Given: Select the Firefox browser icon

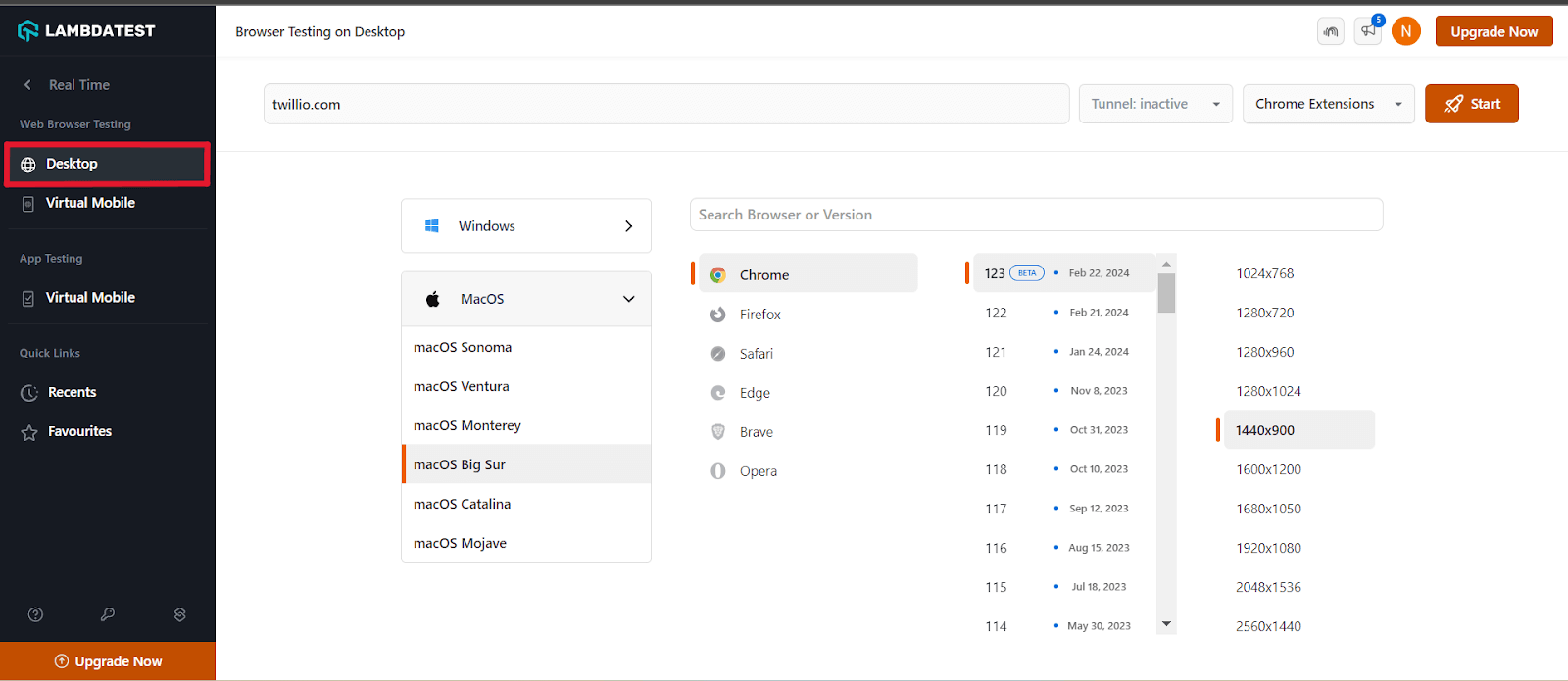Looking at the screenshot, I should [x=718, y=315].
